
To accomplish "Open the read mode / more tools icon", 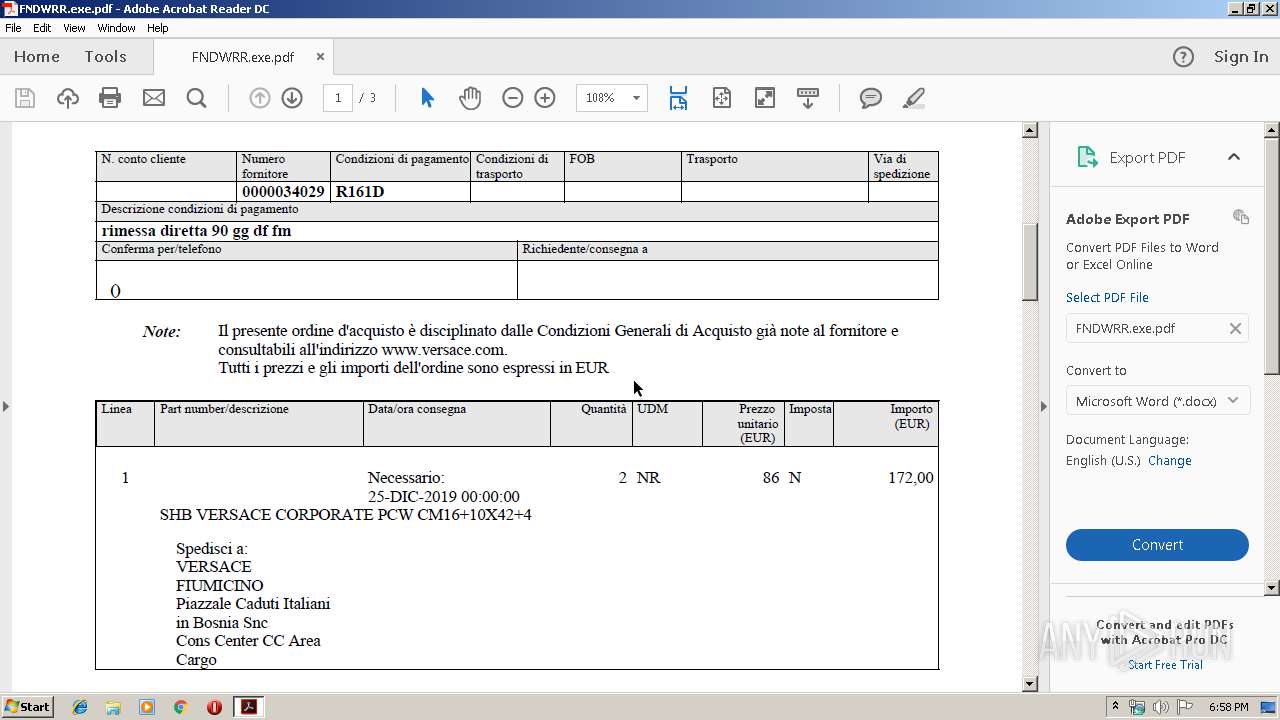I will pyautogui.click(x=808, y=98).
